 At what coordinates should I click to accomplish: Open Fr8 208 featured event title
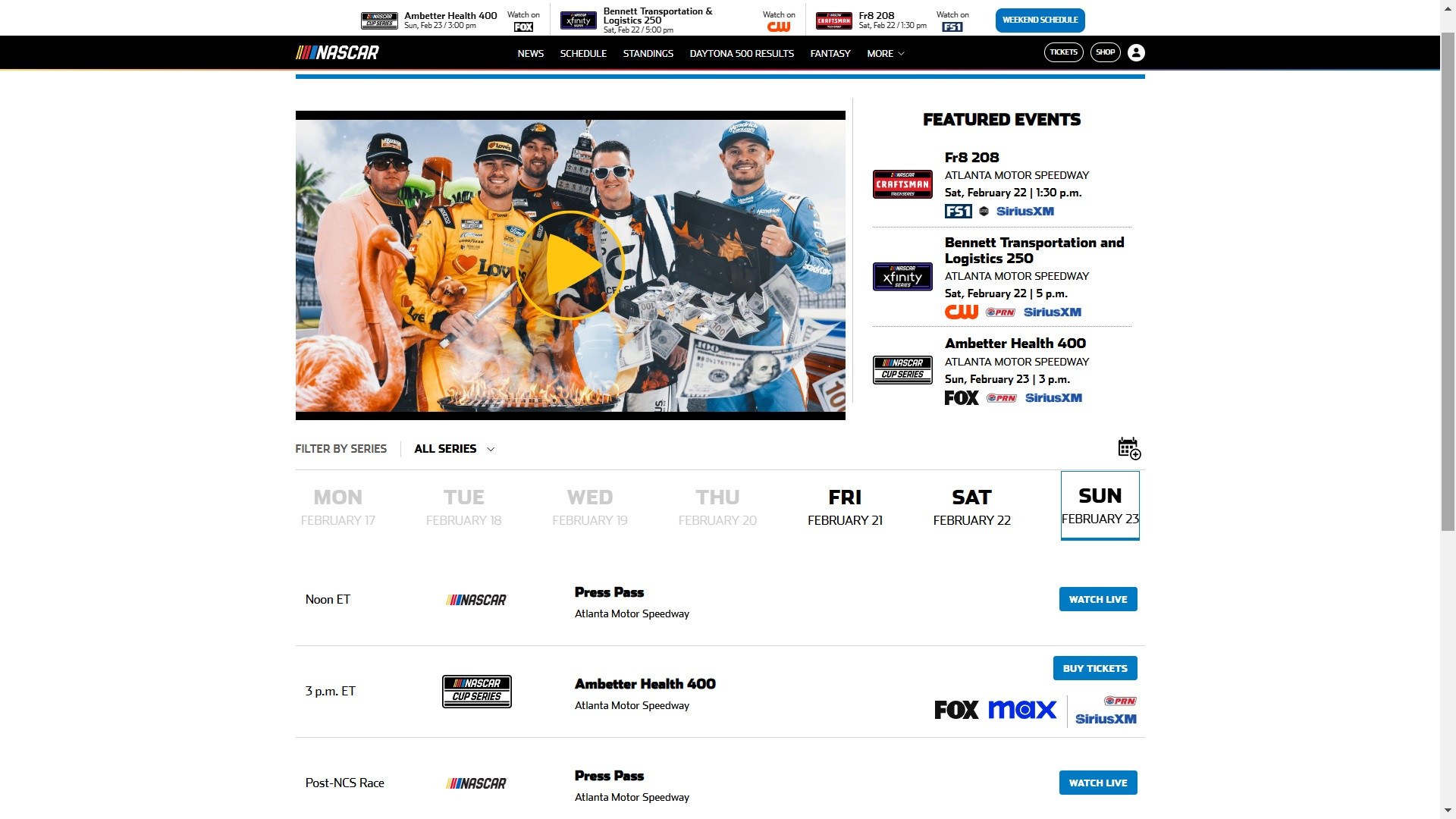972,158
